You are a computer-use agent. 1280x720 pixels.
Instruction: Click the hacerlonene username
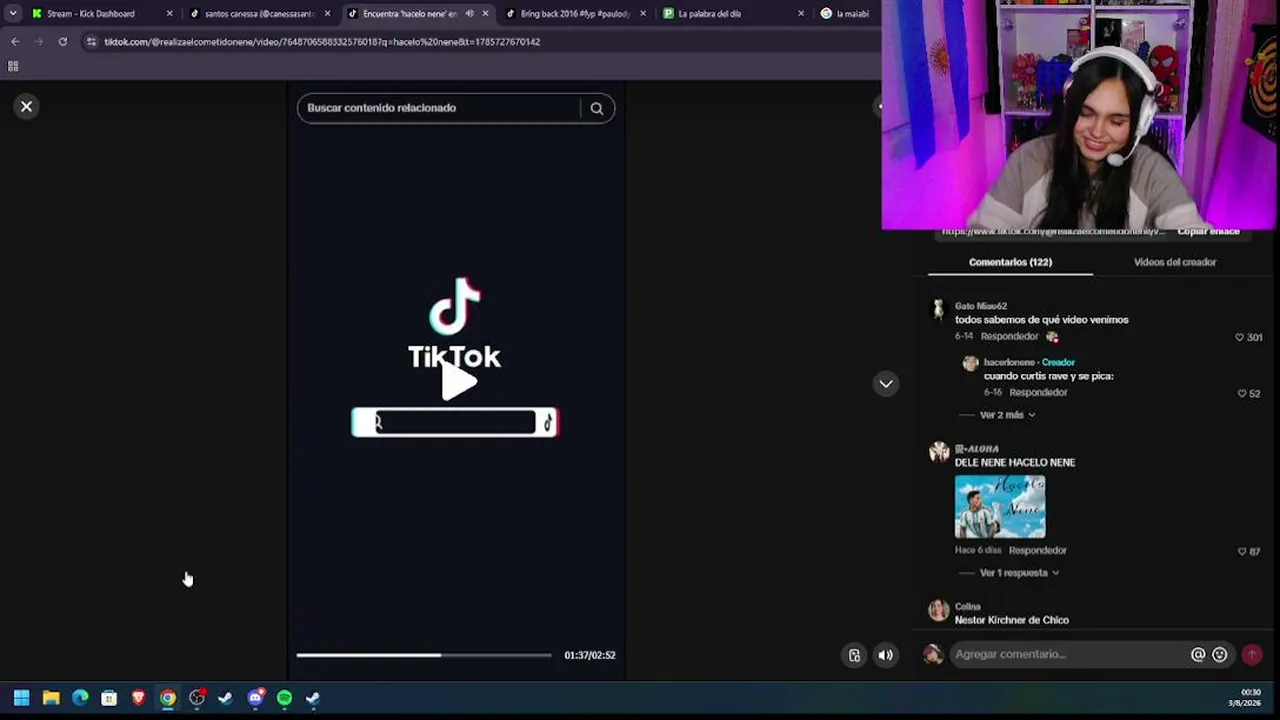(x=1008, y=362)
